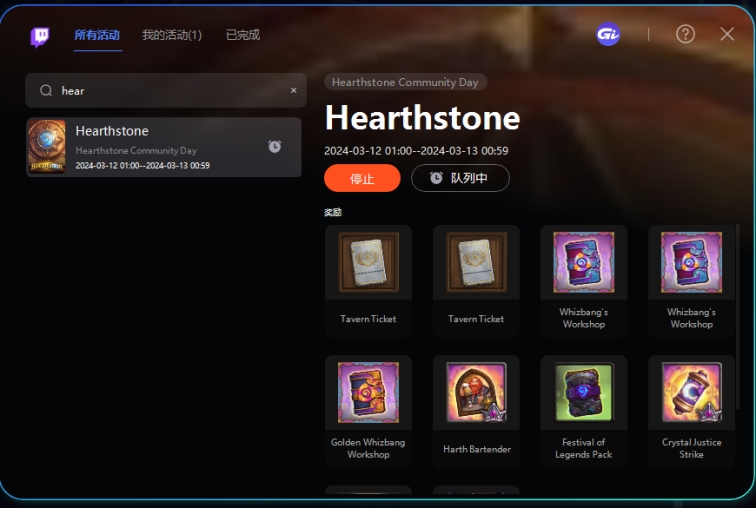Clear the search text with the x icon
The width and height of the screenshot is (756, 509).
pos(293,91)
